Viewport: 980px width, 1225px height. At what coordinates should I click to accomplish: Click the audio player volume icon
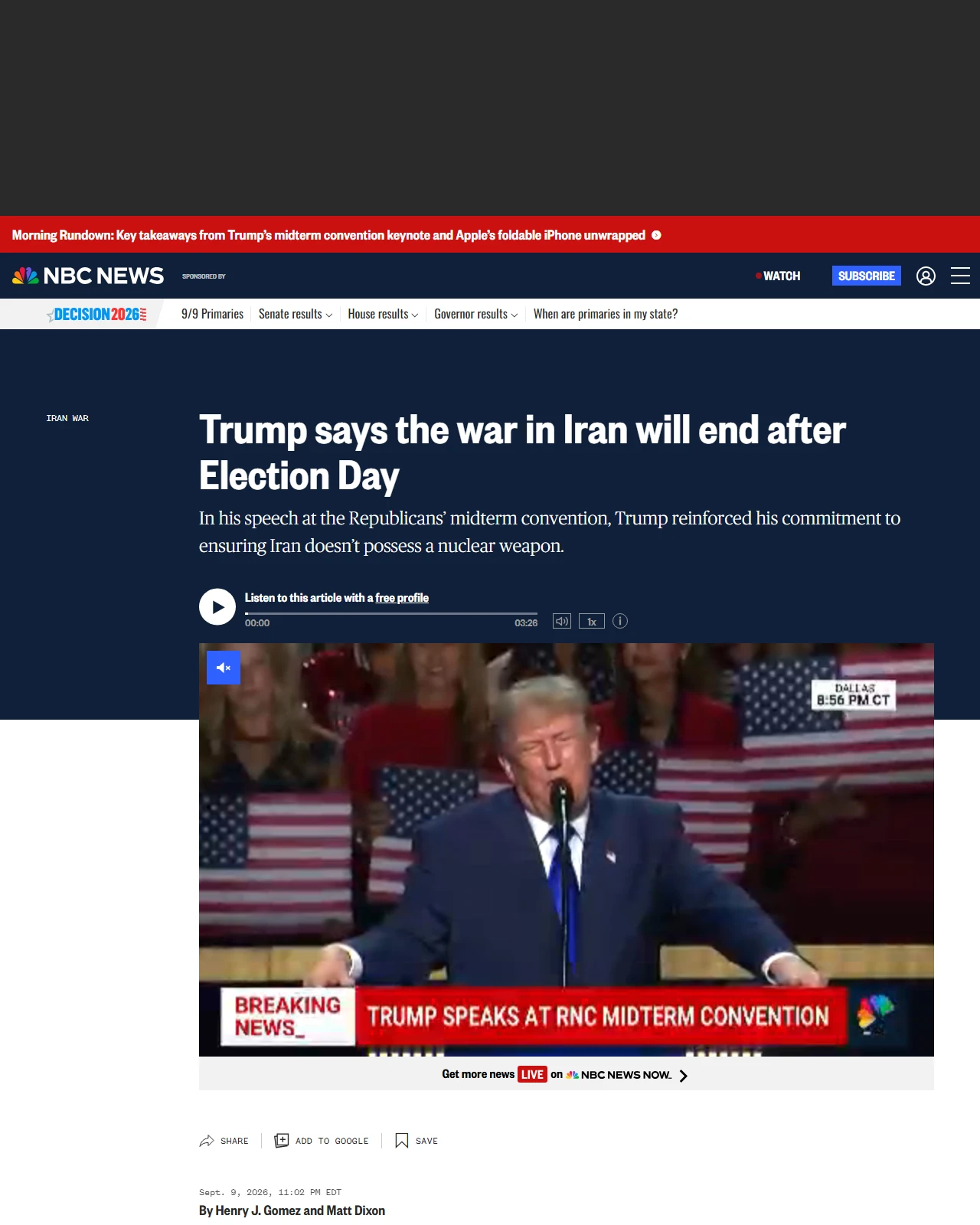point(562,621)
